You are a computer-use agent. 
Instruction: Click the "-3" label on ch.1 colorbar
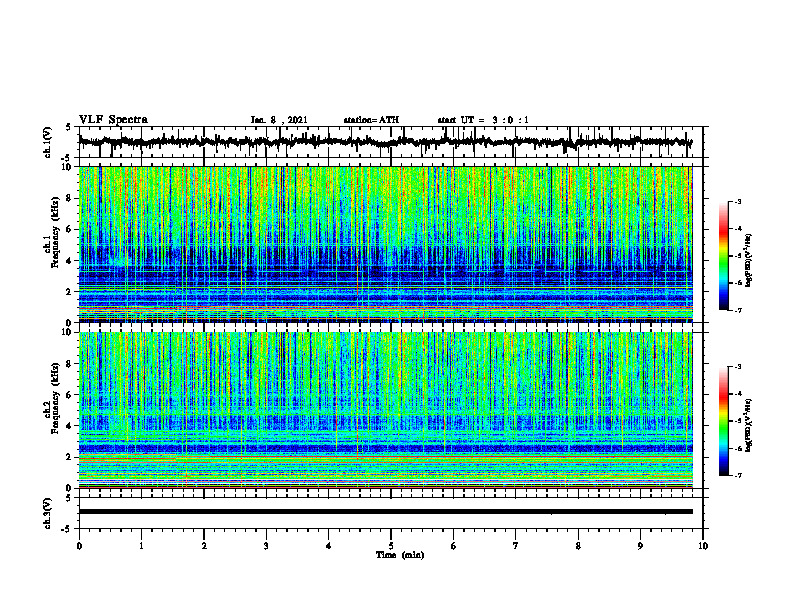(x=737, y=202)
